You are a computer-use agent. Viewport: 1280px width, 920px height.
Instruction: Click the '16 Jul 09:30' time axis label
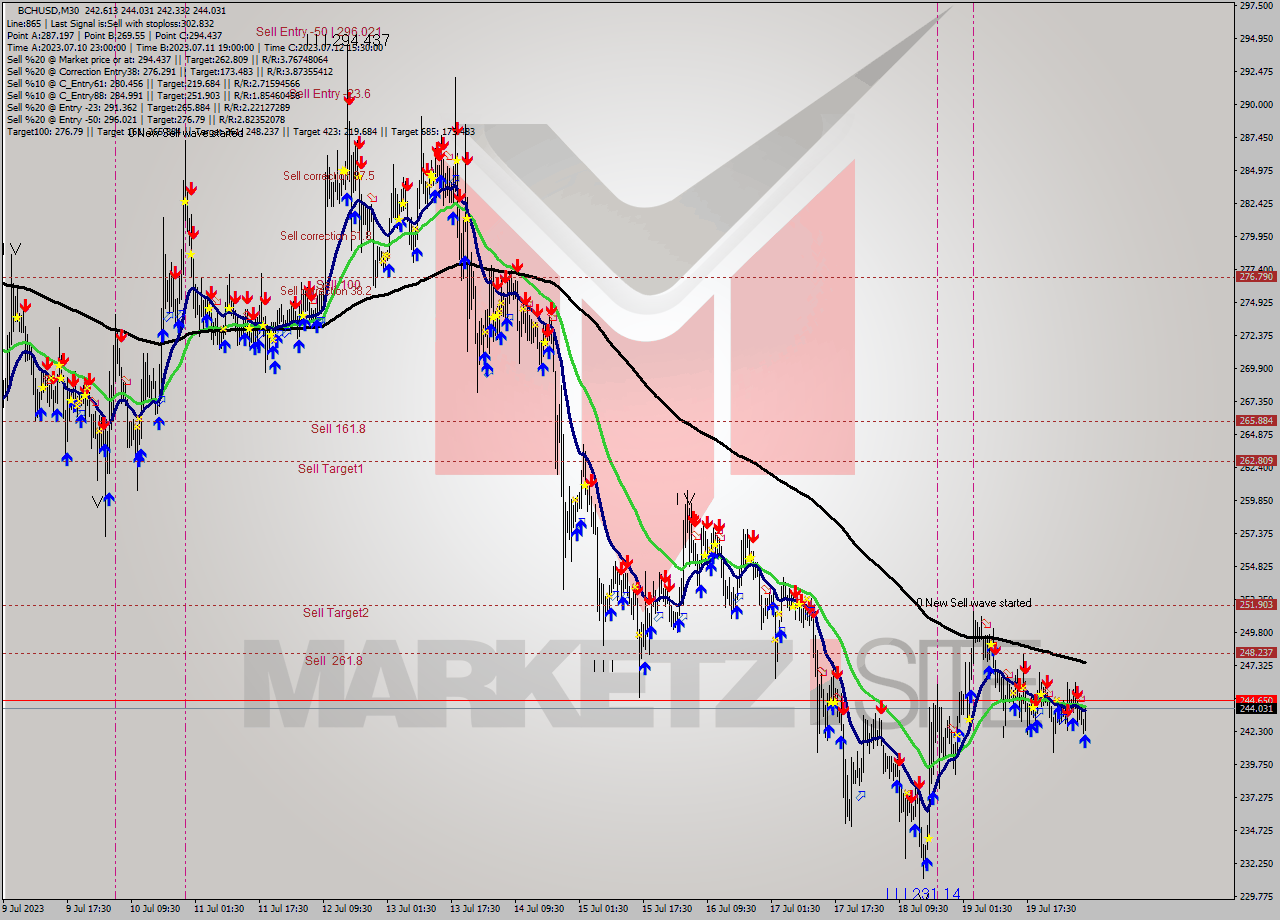coord(731,909)
